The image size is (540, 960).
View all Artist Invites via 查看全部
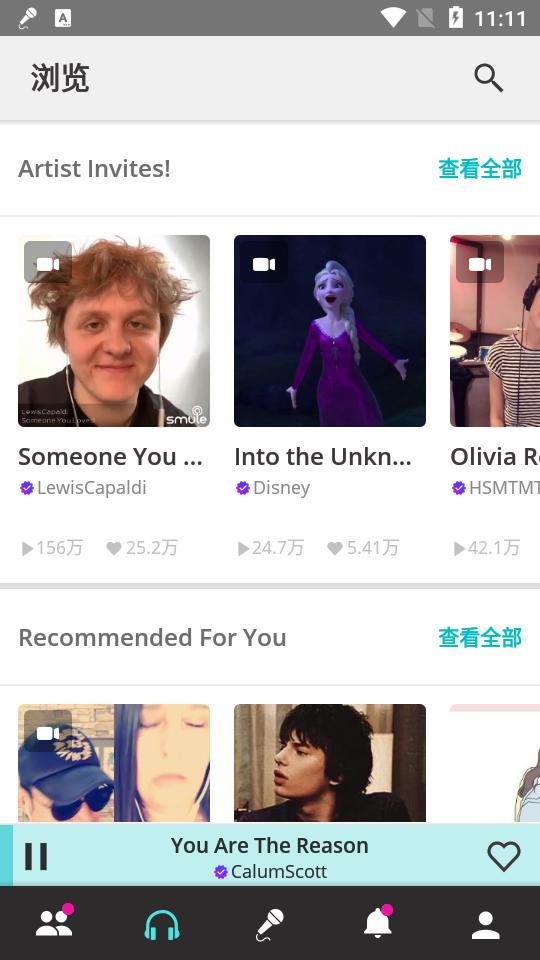coord(480,168)
